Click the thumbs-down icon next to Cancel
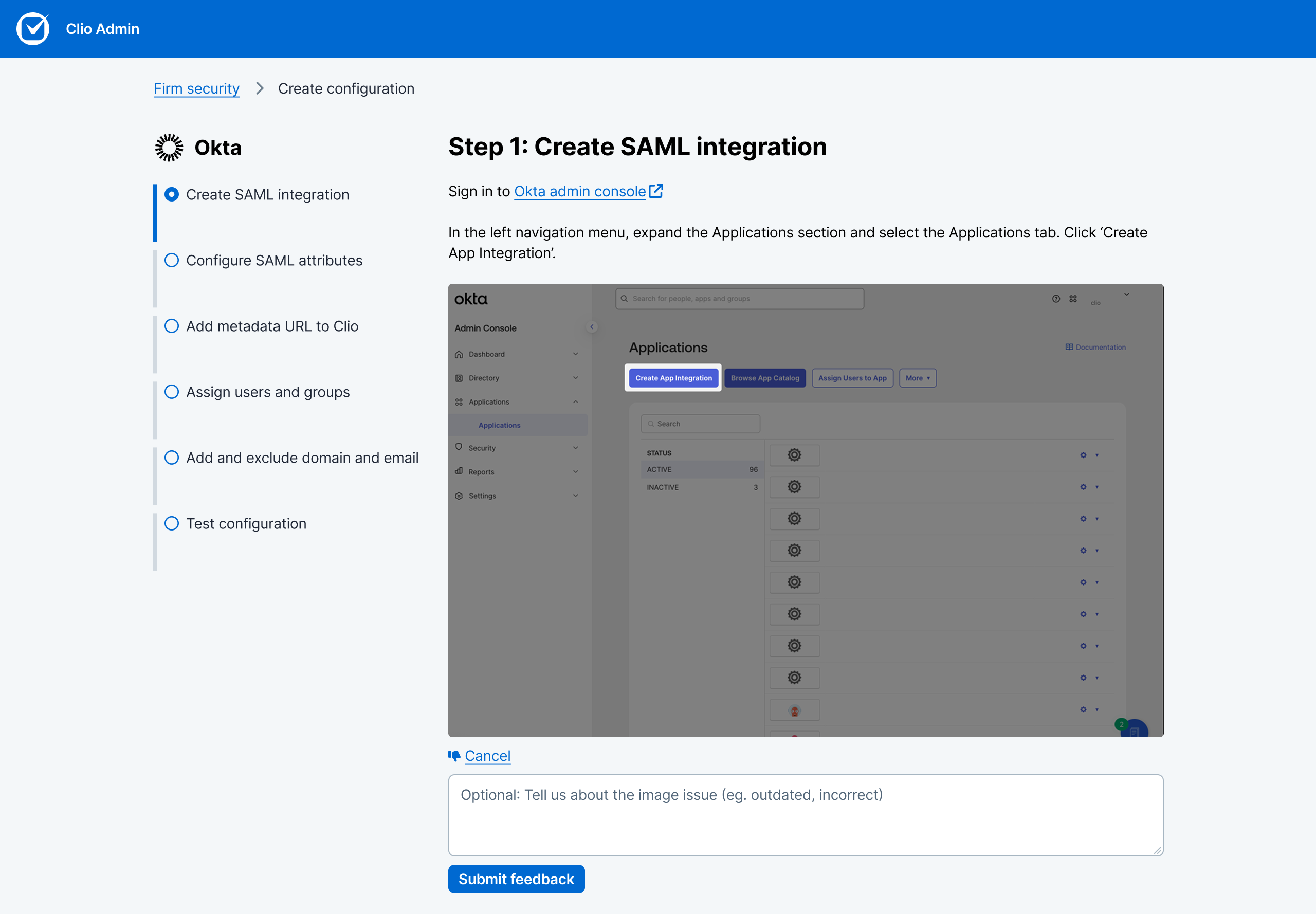 pyautogui.click(x=454, y=756)
